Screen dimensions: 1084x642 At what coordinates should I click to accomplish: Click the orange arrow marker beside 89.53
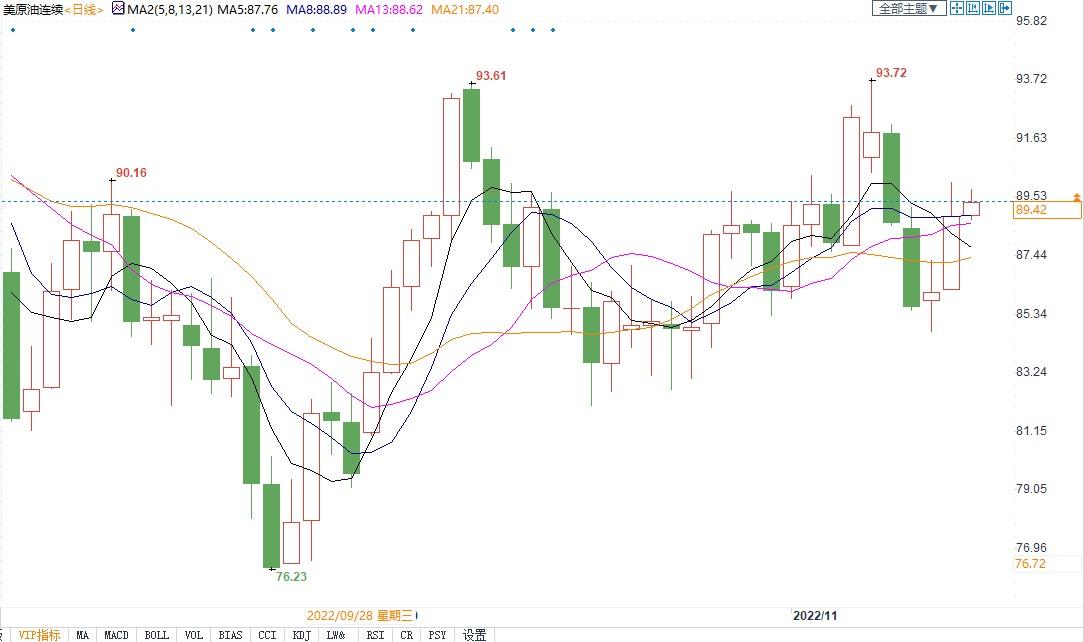pos(1077,197)
